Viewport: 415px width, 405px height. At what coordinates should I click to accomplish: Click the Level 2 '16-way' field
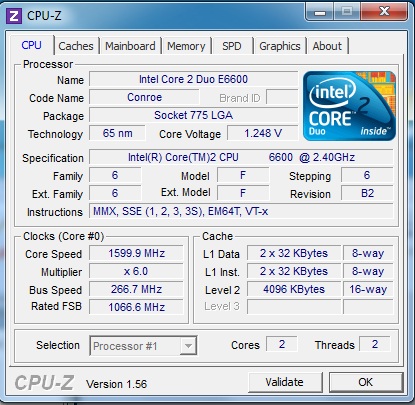368,289
